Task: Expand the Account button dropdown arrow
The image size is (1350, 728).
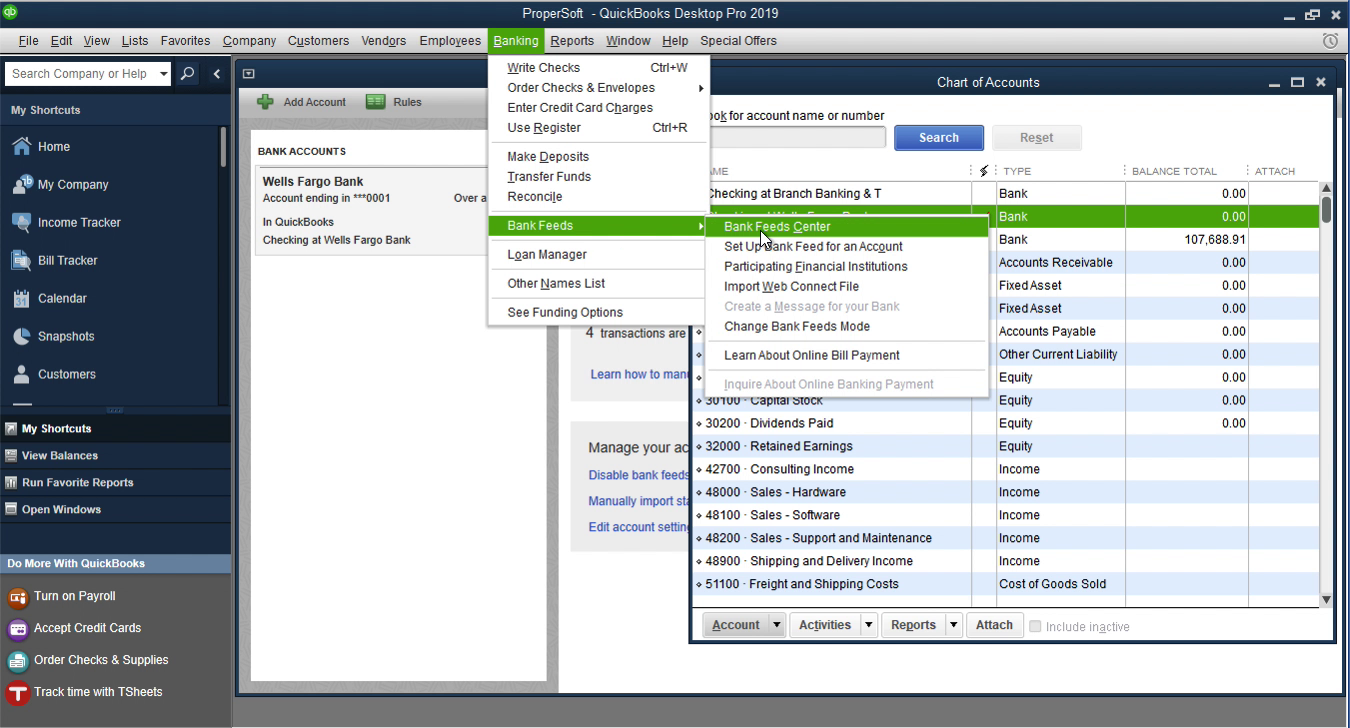Action: (x=776, y=625)
